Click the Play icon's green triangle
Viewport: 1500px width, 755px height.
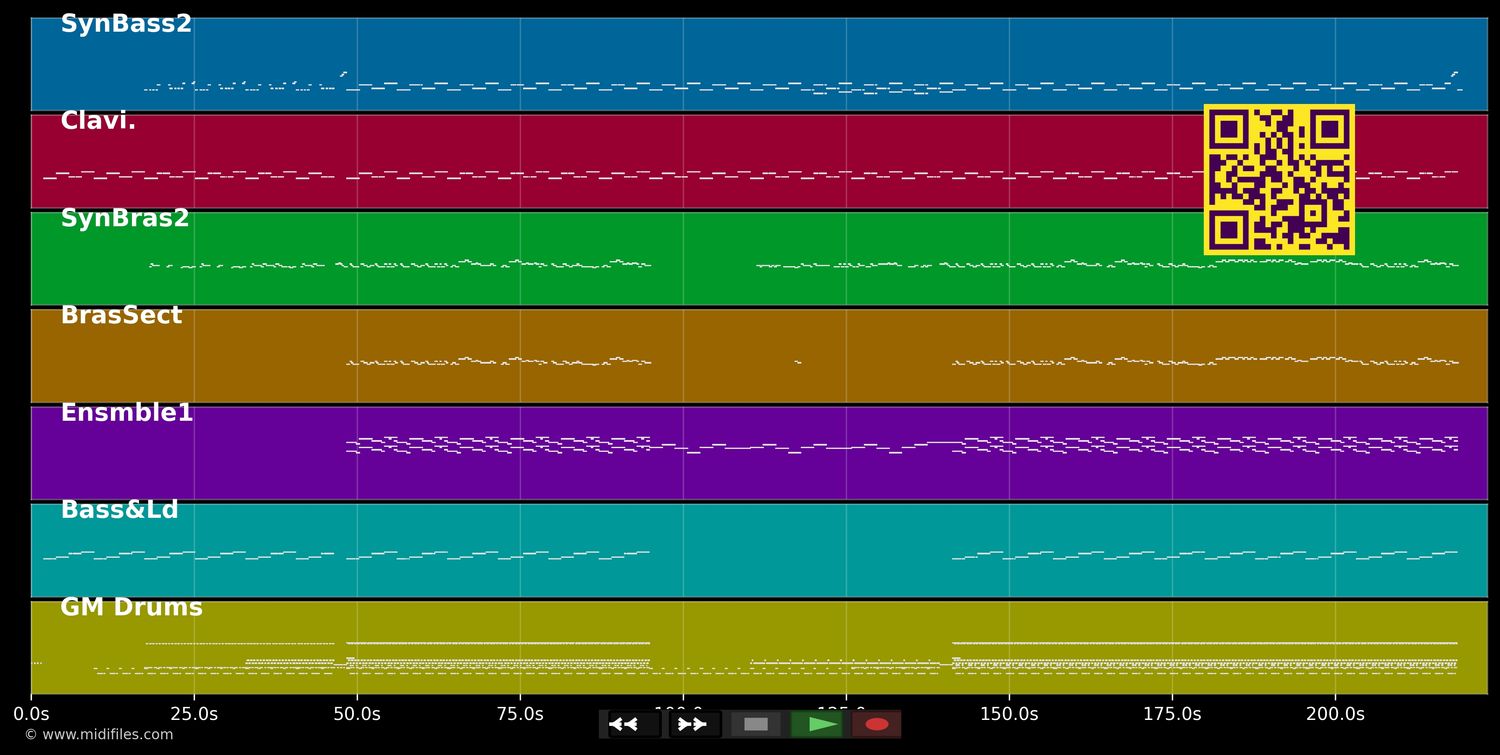click(818, 724)
